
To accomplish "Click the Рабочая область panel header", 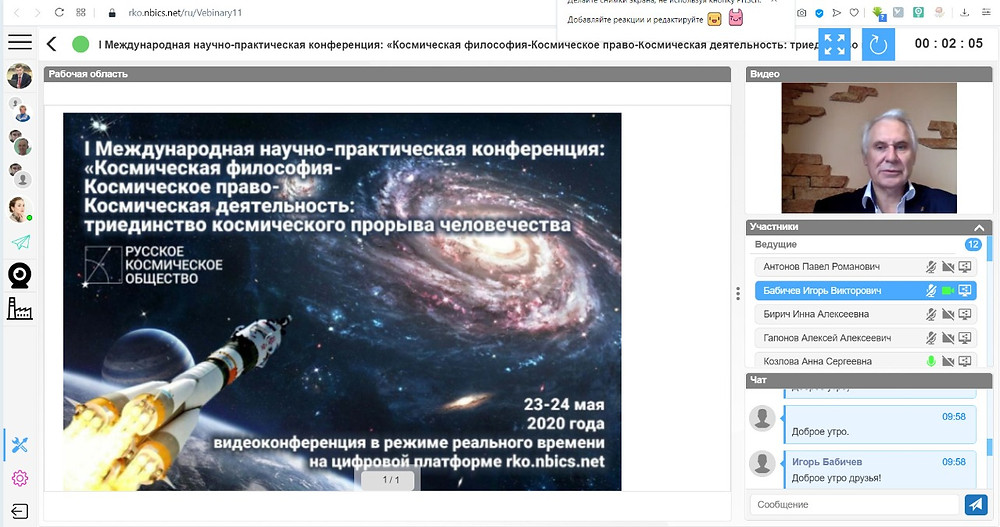I will (x=387, y=74).
